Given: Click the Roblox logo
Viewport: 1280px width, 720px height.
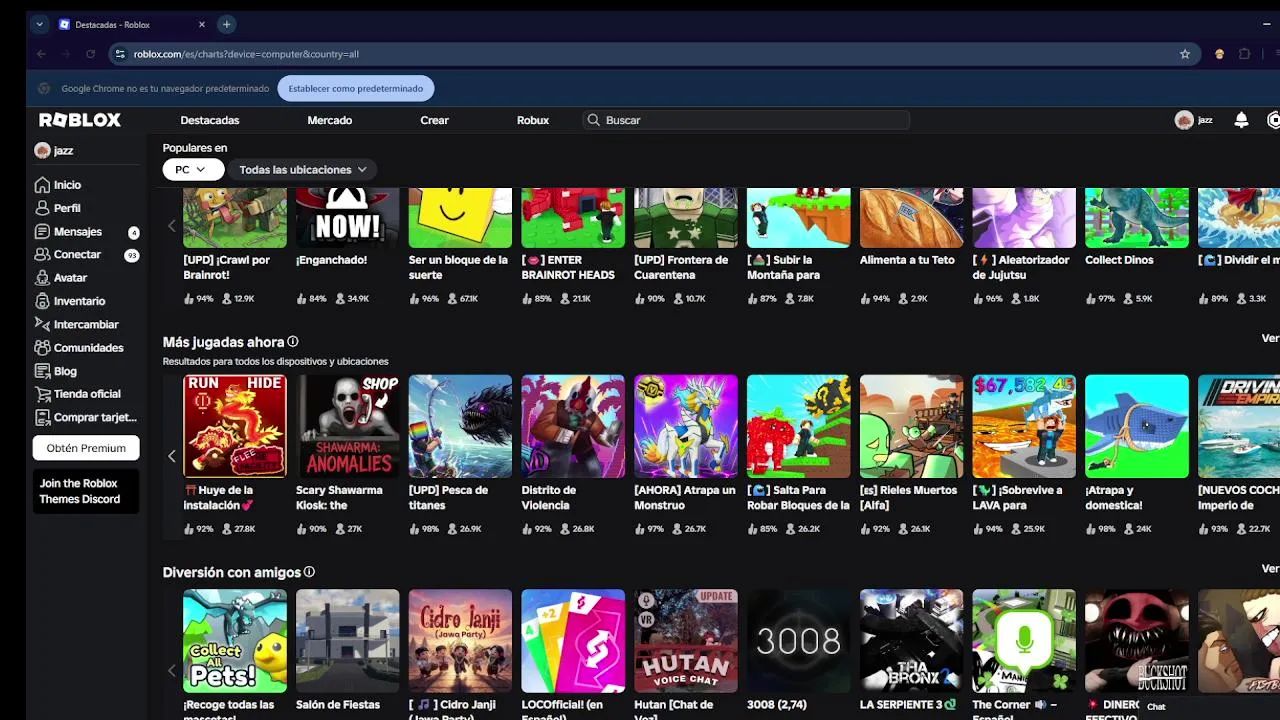Looking at the screenshot, I should point(80,120).
